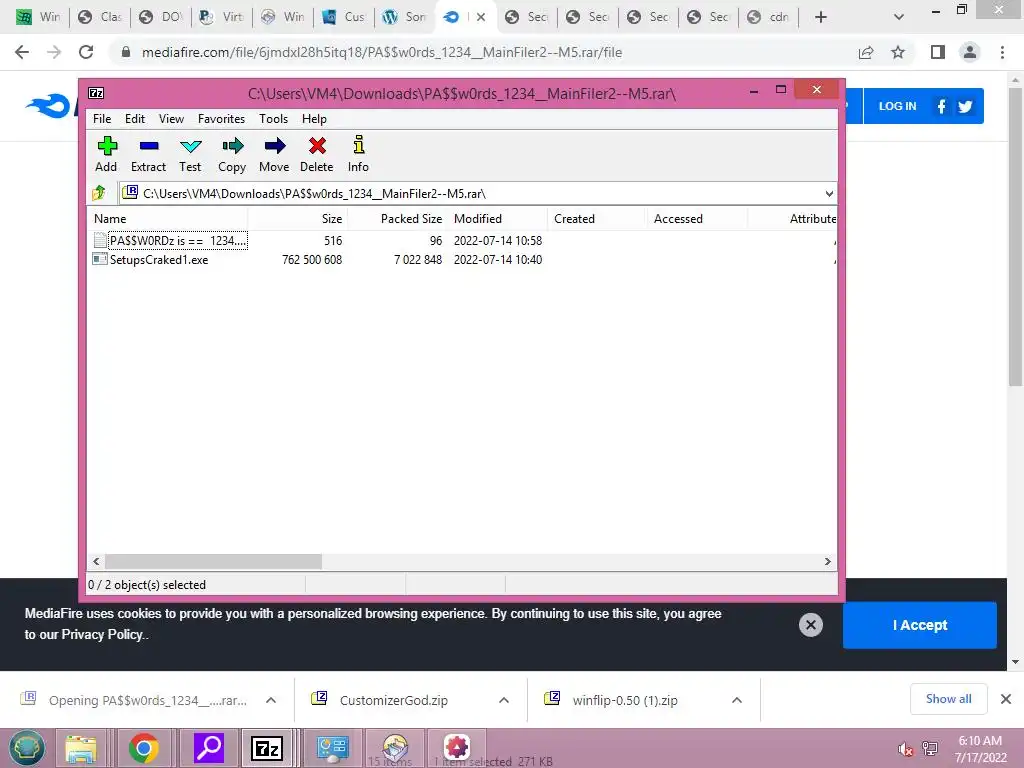Click the horizontal scrollbar thumb in 7-Zip
Viewport: 1024px width, 768px height.
click(x=214, y=561)
